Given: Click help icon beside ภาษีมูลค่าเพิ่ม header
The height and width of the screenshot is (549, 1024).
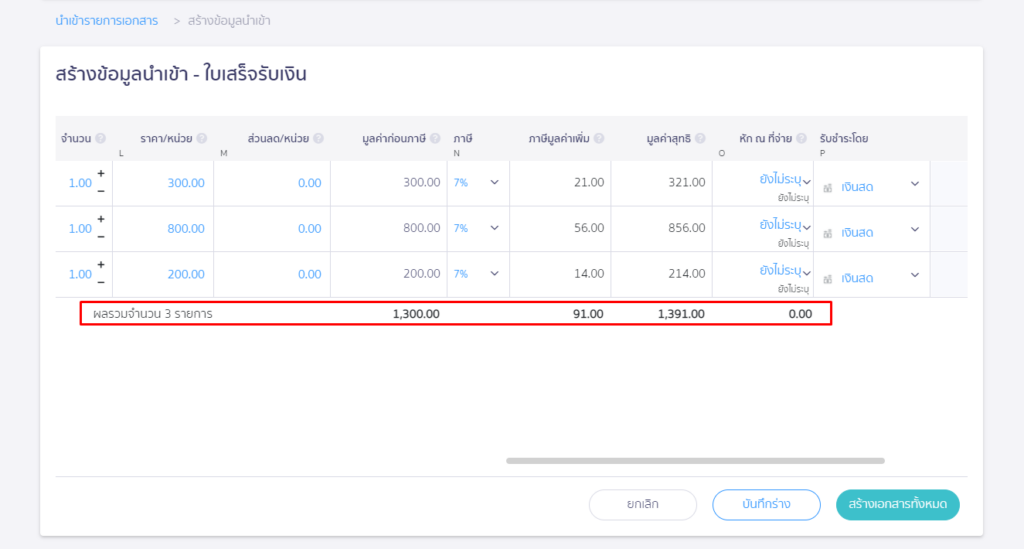Looking at the screenshot, I should coord(599,138).
